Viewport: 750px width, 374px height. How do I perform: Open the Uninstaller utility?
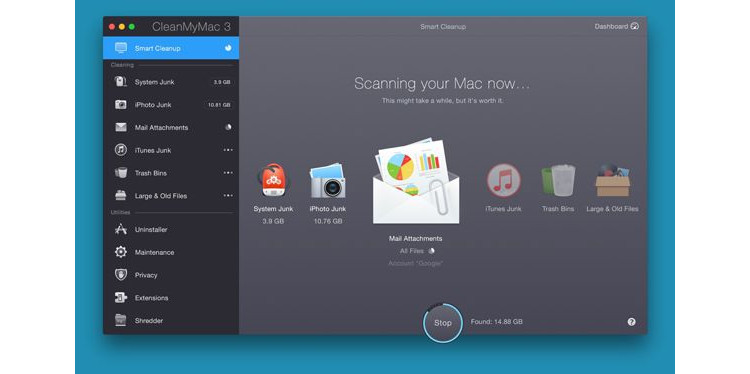(171, 230)
